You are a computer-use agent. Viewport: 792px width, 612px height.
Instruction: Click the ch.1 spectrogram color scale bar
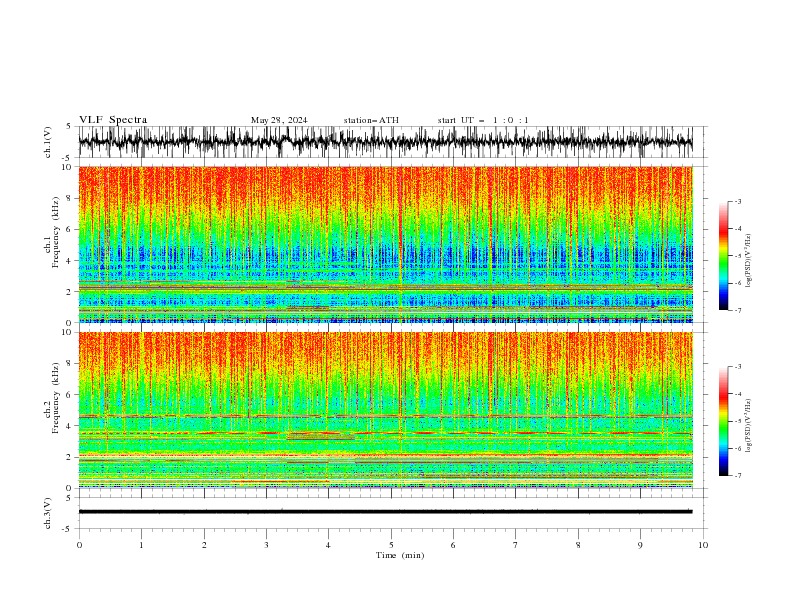(x=723, y=256)
